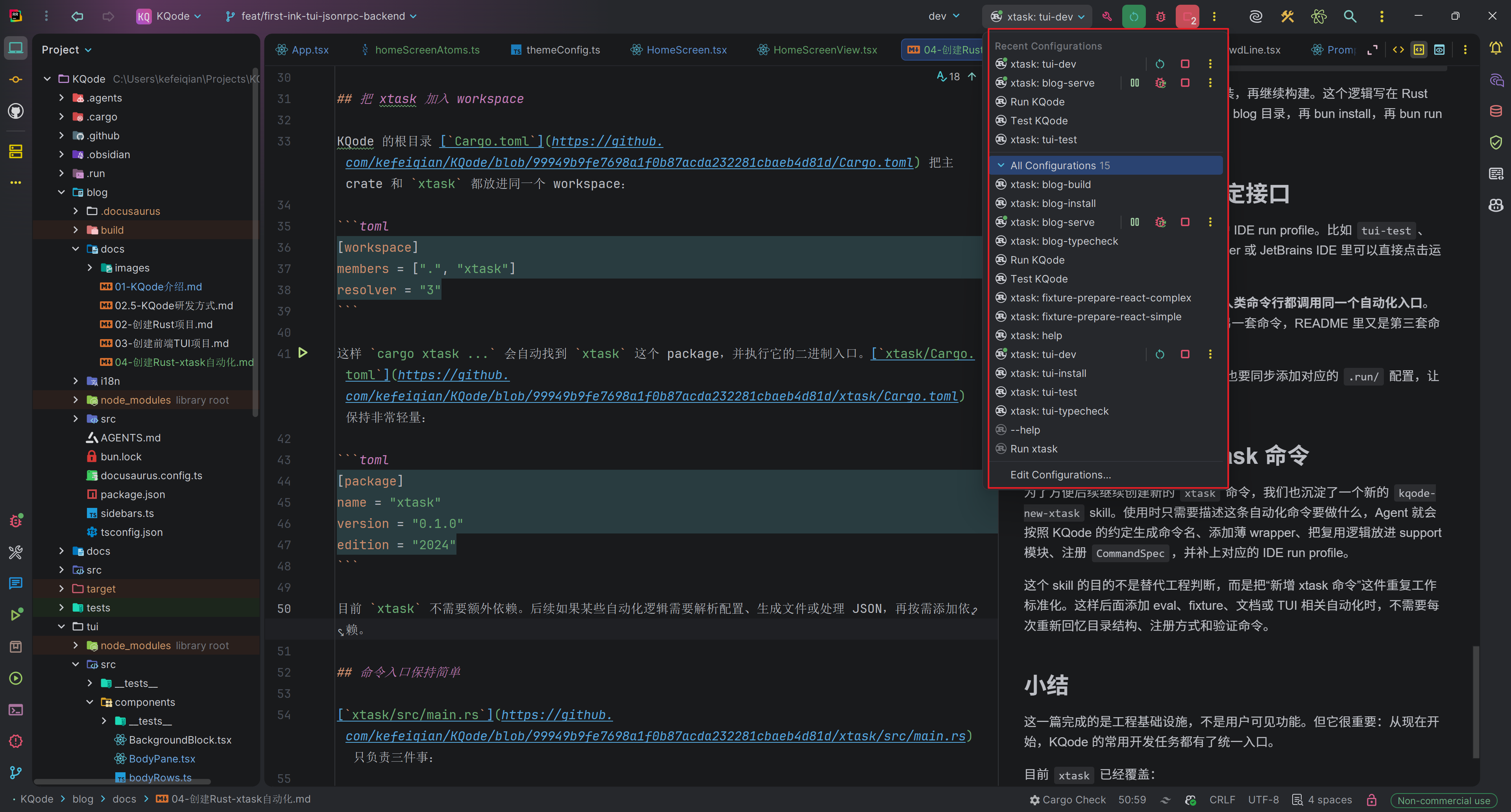Select xtask: fixture-prepare-react-complex configuration
Image resolution: width=1511 pixels, height=812 pixels.
[x=1106, y=298]
